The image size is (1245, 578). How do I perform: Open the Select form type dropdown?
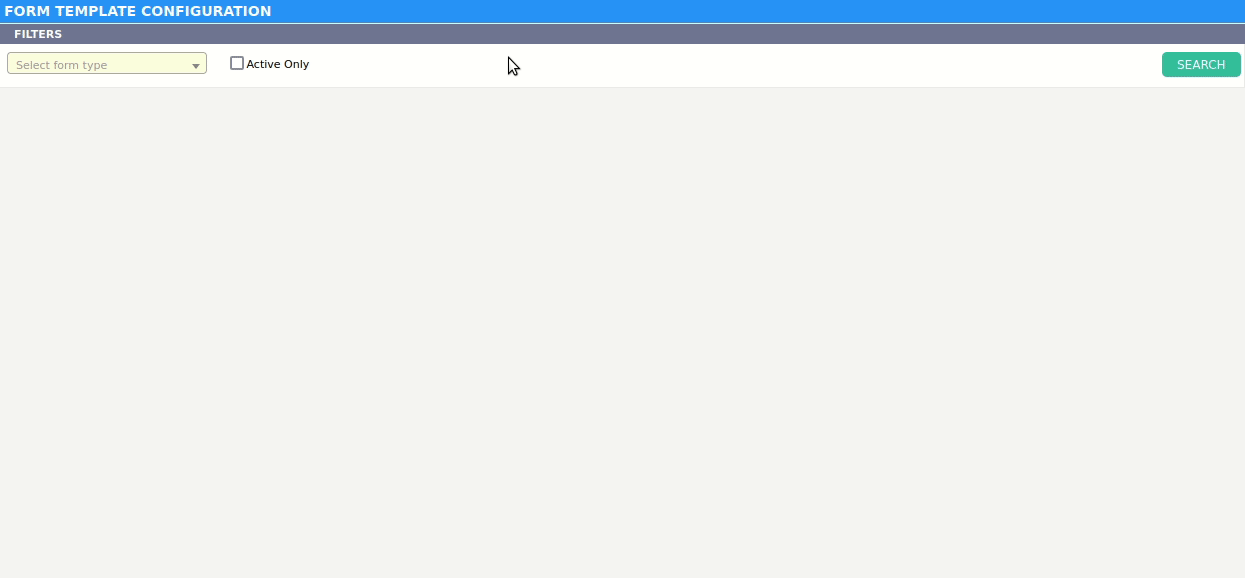click(107, 64)
